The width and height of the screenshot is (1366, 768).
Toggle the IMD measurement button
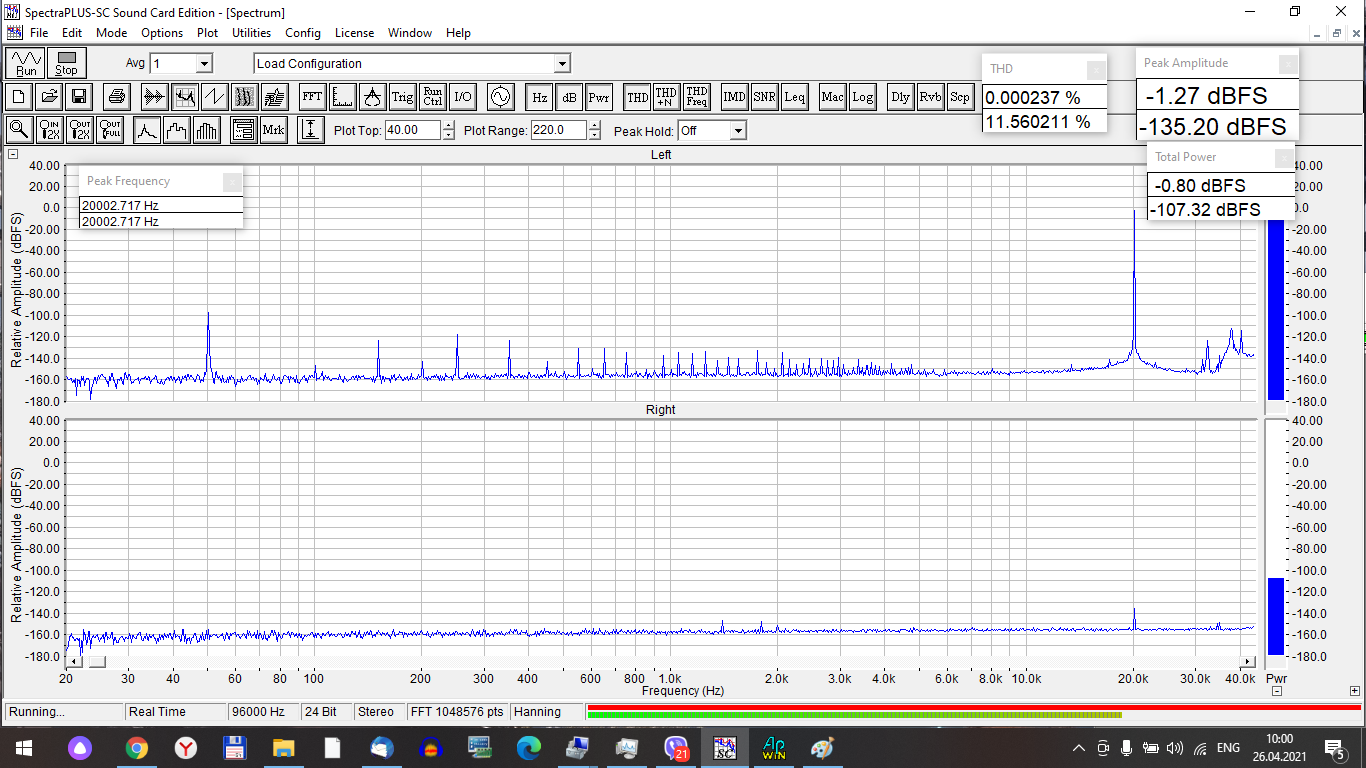734,97
